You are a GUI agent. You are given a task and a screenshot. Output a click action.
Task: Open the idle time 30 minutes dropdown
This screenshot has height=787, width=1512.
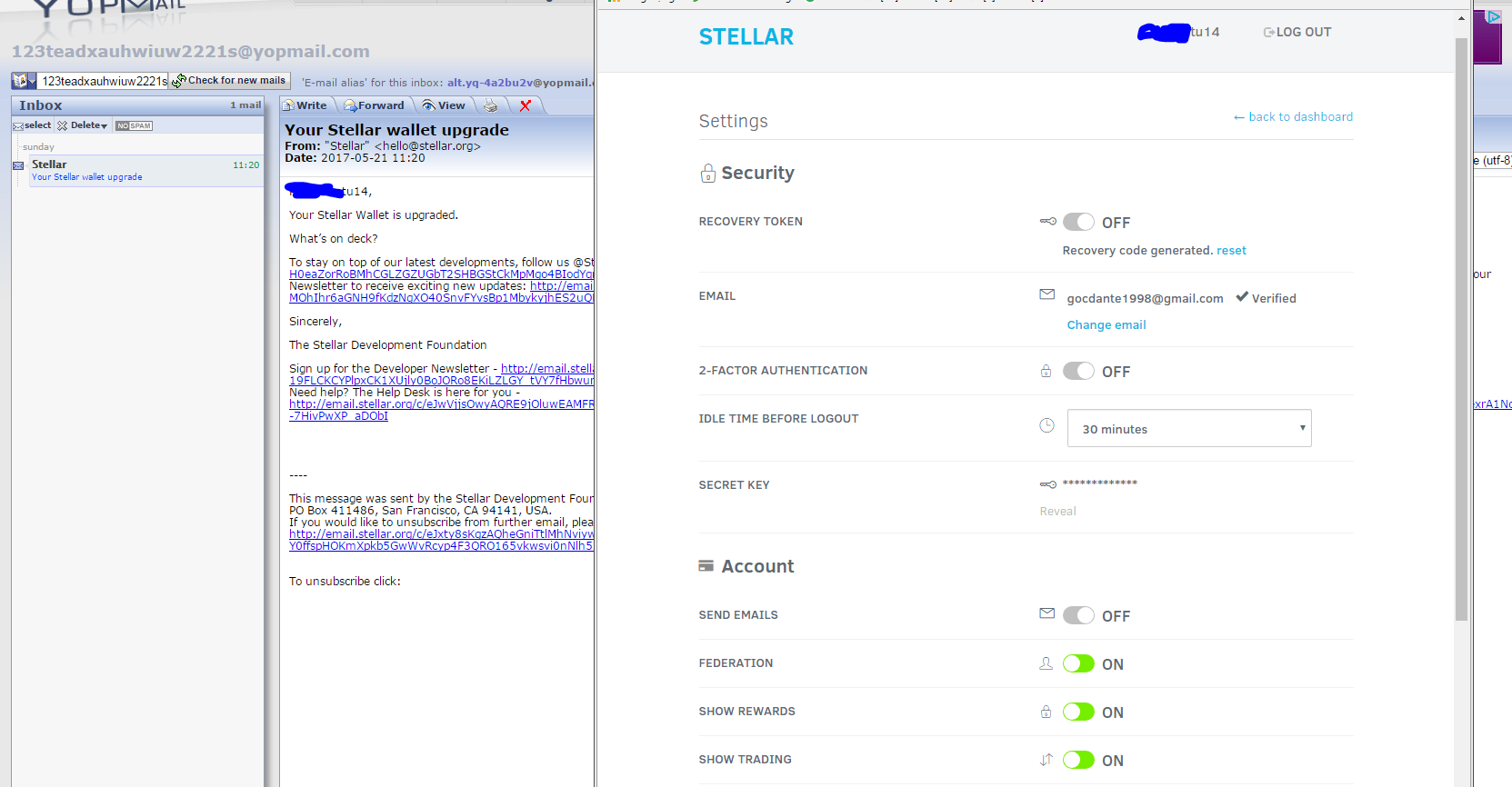[1189, 428]
